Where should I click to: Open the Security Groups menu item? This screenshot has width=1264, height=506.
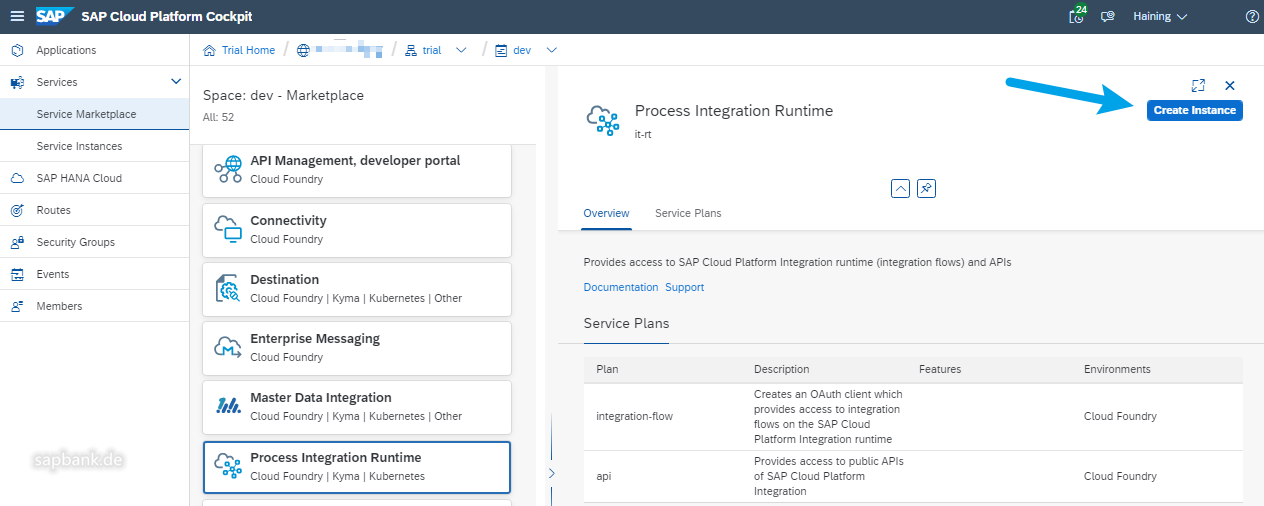[94, 242]
